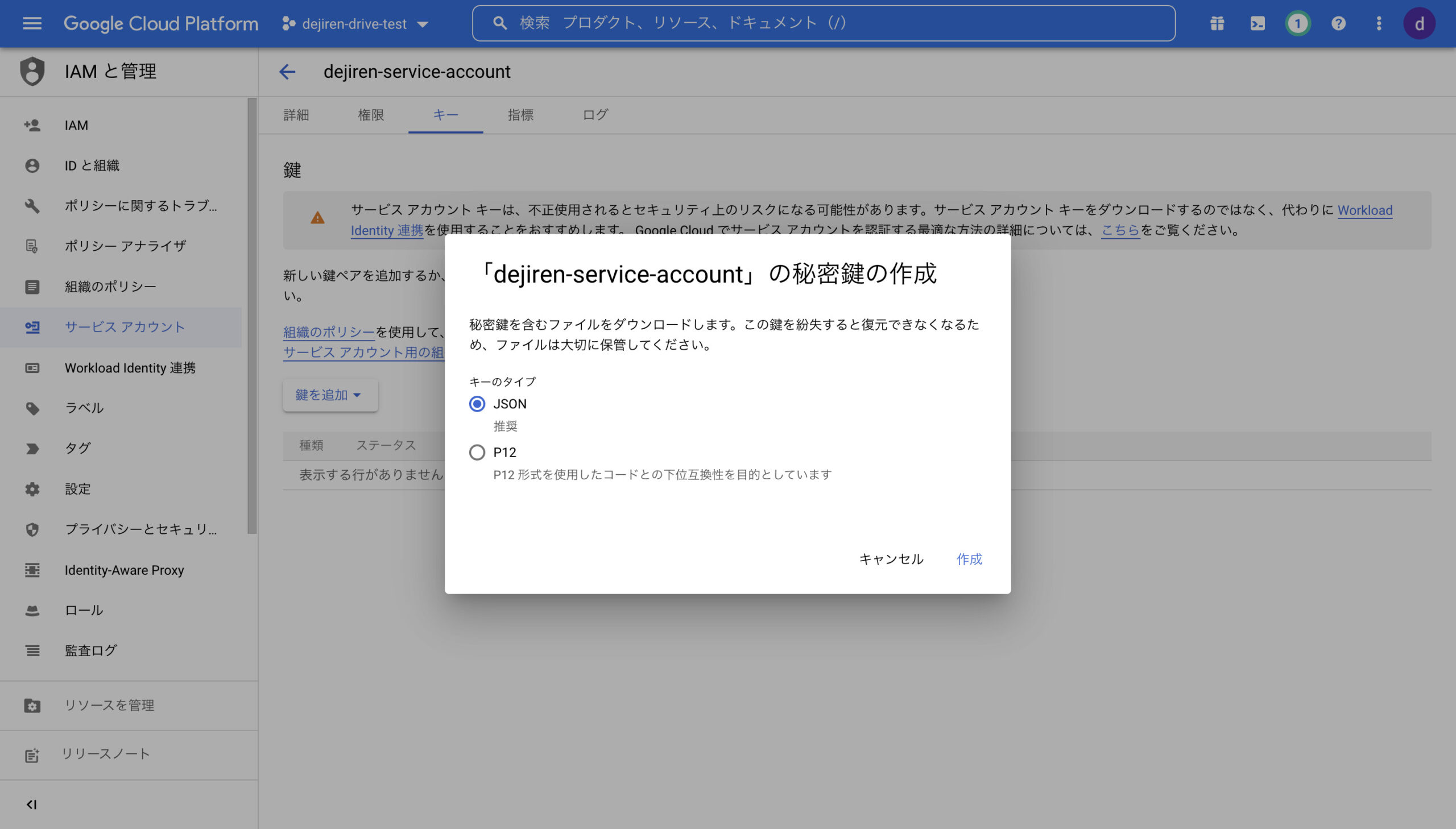The height and width of the screenshot is (829, 1456).
Task: Click the サービス アカウント key icon
Action: 32,328
